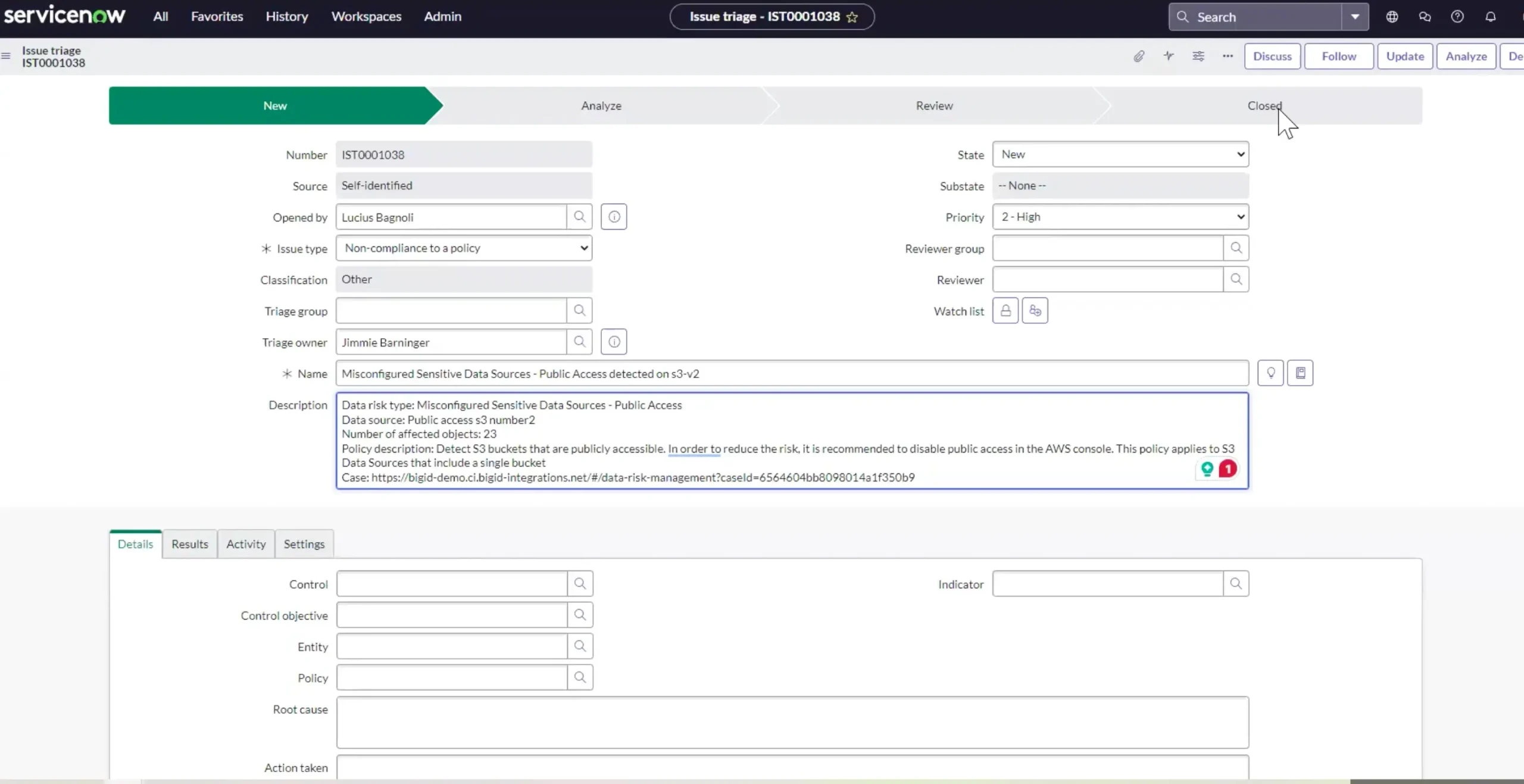1524x784 pixels.
Task: Click the info icon next to Lucius Bagnoli
Action: click(x=614, y=217)
